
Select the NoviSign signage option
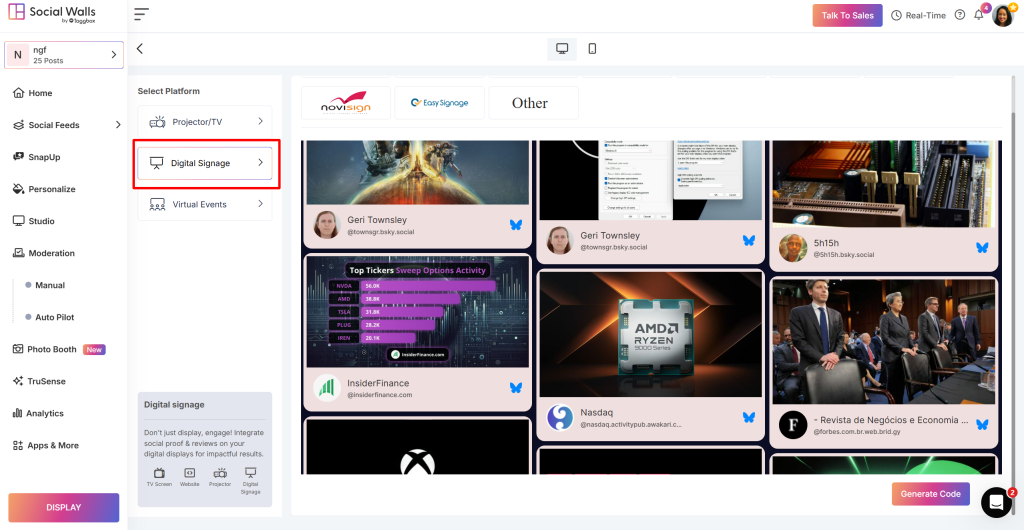(344, 103)
